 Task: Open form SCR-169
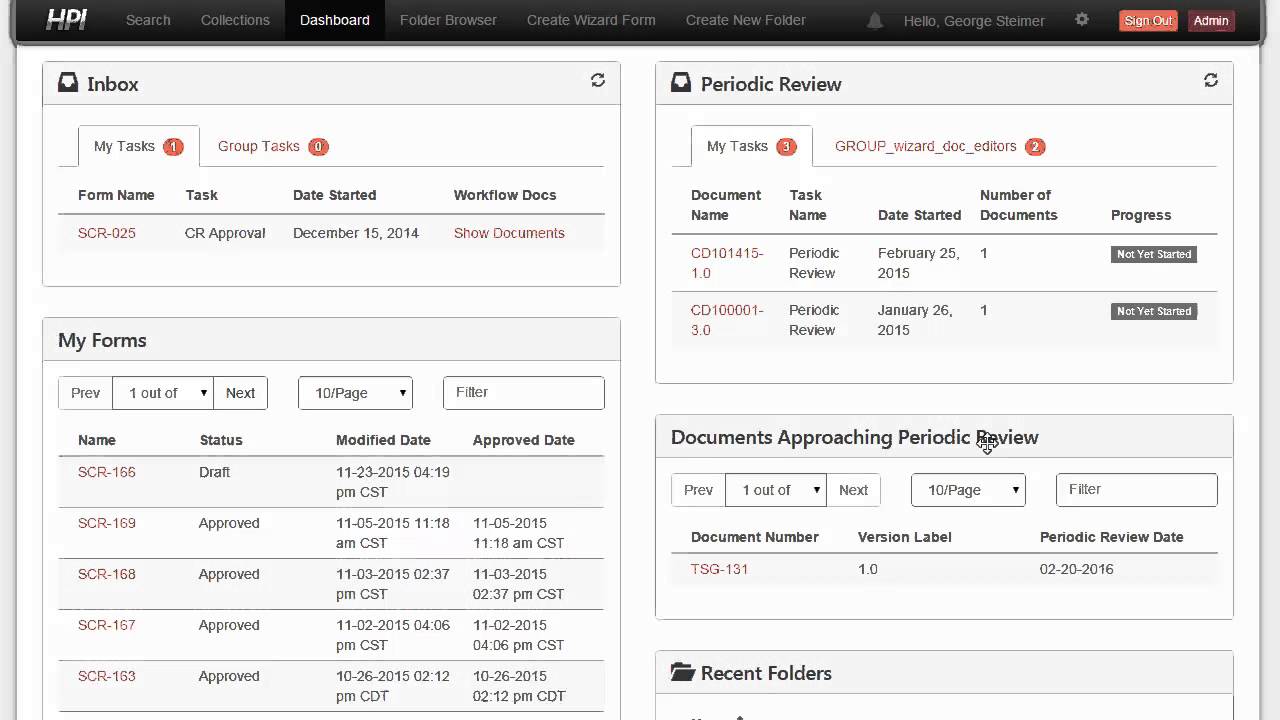107,523
